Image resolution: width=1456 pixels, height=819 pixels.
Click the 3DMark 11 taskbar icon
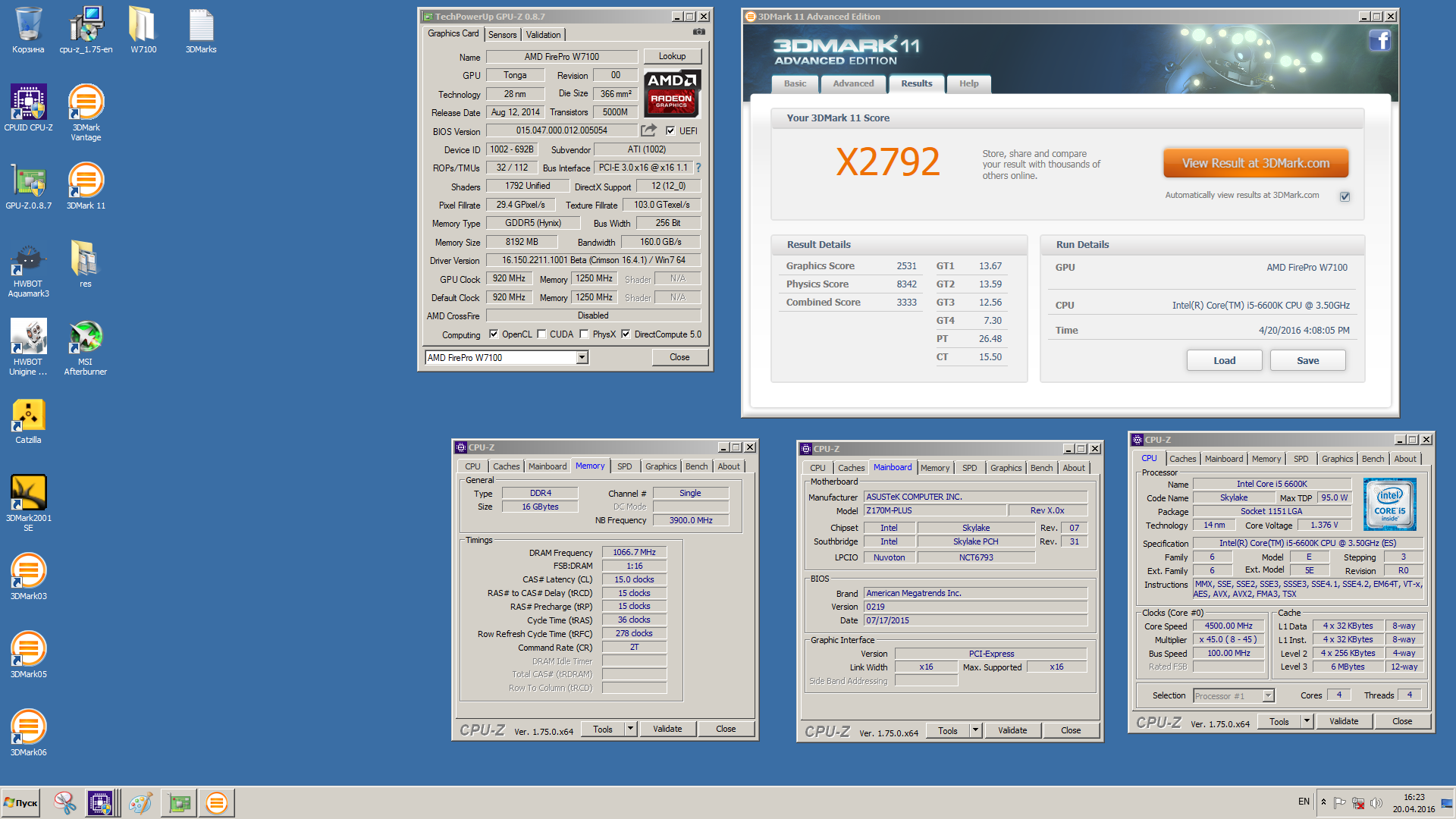217,803
